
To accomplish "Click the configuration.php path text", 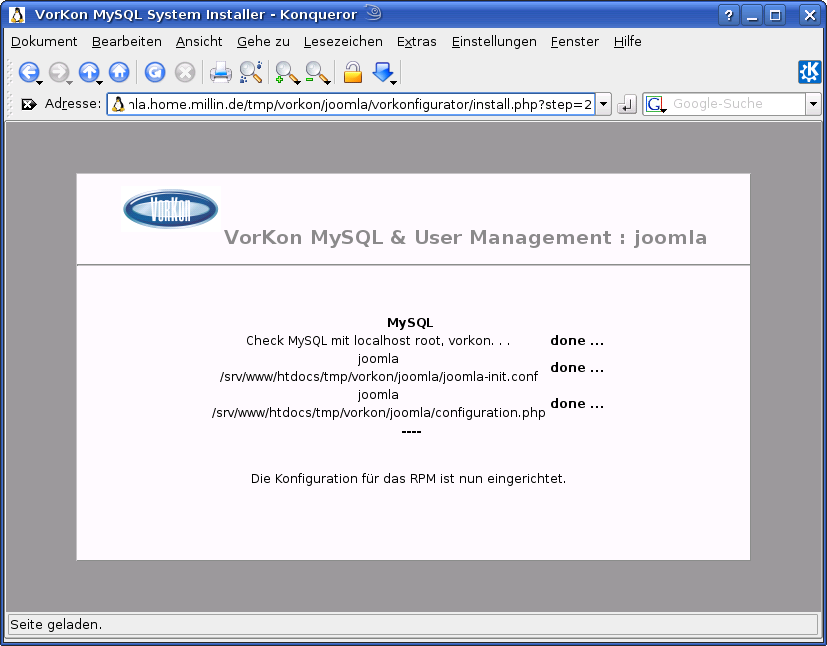I will click(x=379, y=412).
